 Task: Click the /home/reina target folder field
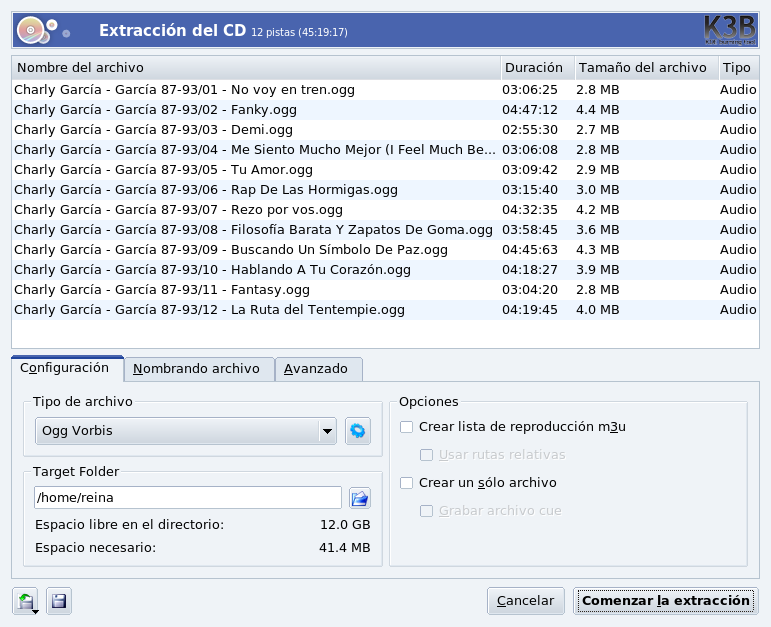tap(188, 497)
